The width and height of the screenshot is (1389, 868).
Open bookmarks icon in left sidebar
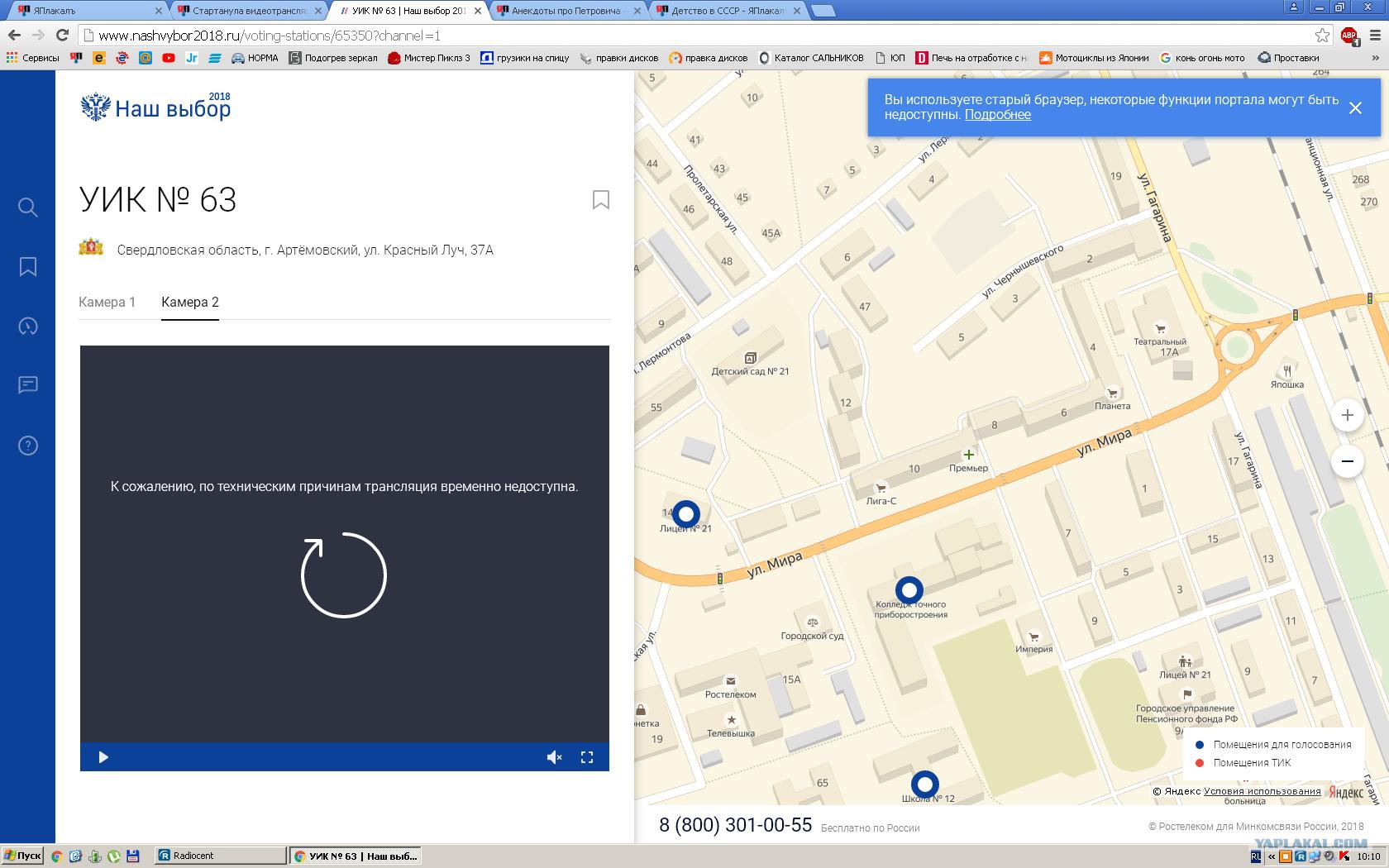[27, 266]
